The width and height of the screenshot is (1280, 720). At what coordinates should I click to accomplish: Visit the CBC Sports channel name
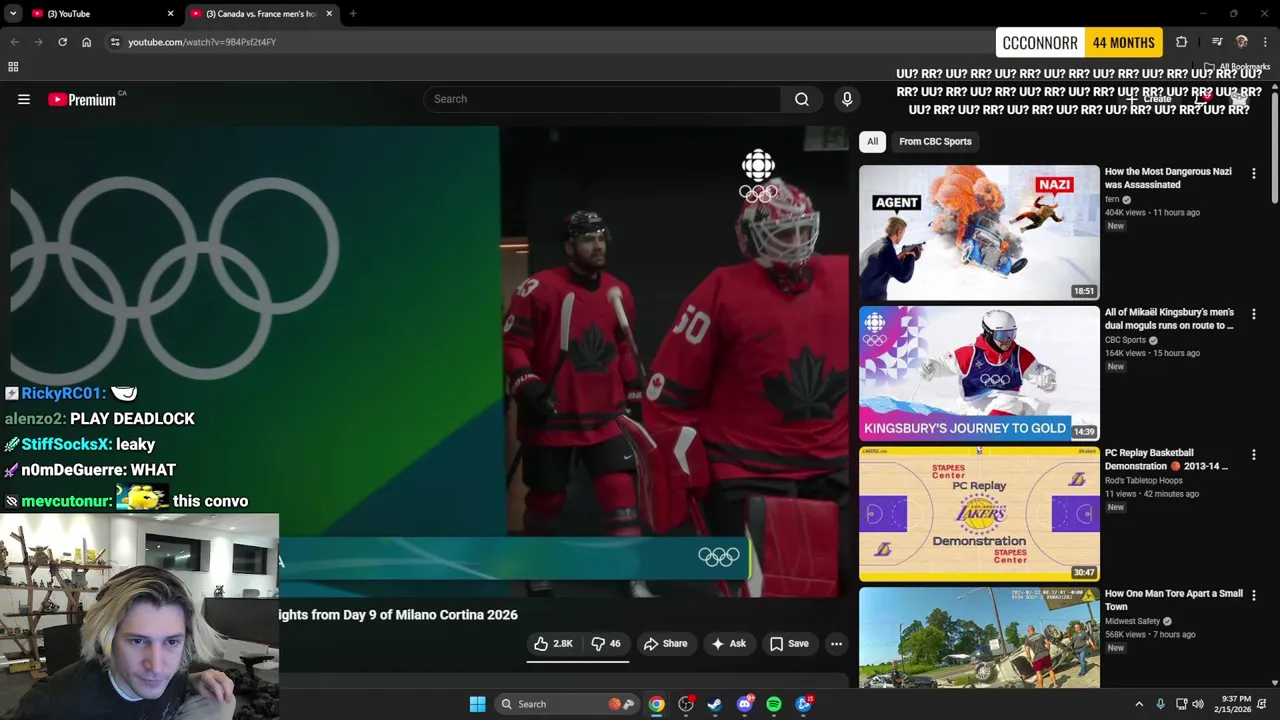(1125, 340)
